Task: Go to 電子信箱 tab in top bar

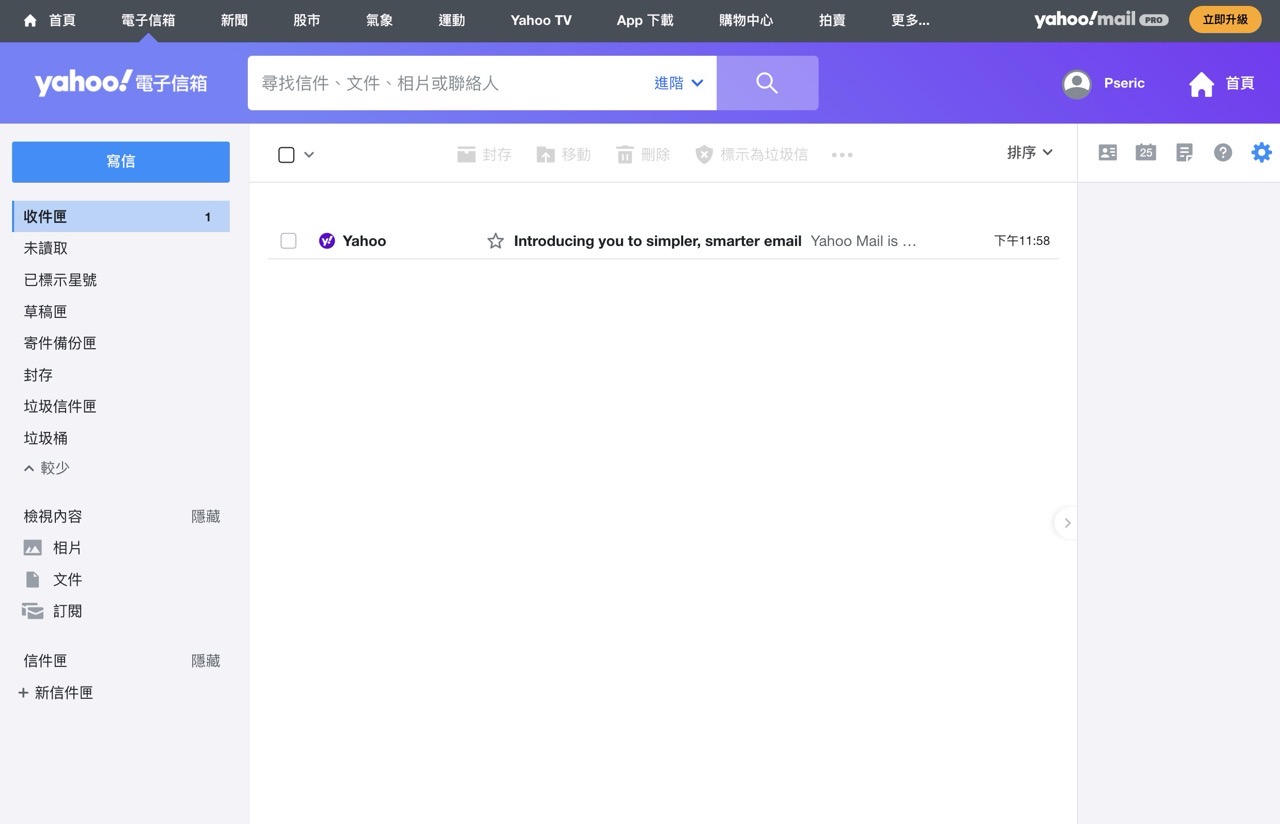Action: 148,20
